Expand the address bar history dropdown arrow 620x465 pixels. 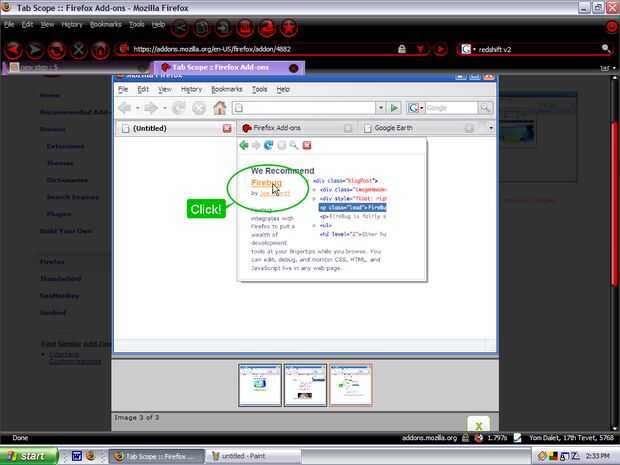point(420,49)
